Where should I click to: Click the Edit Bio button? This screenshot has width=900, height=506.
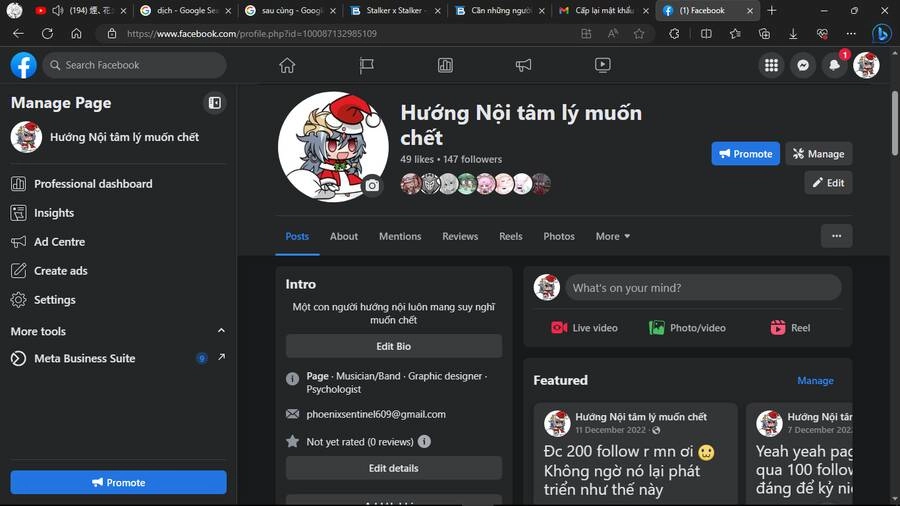[x=393, y=346]
